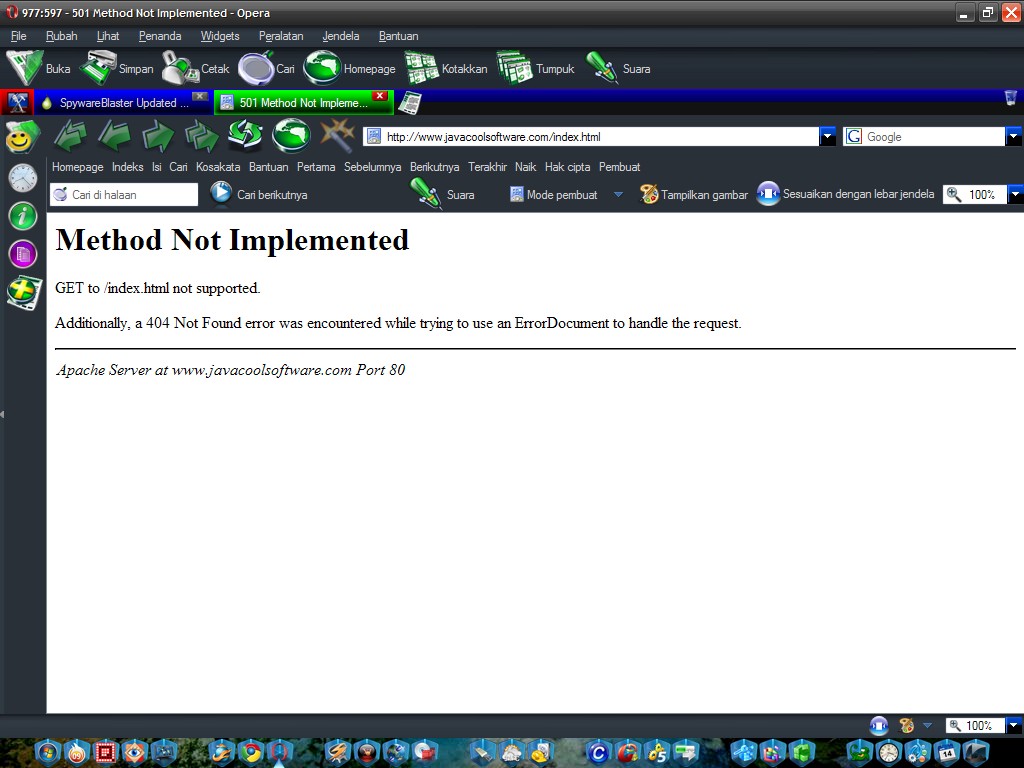Click the Google search field

tap(925, 136)
